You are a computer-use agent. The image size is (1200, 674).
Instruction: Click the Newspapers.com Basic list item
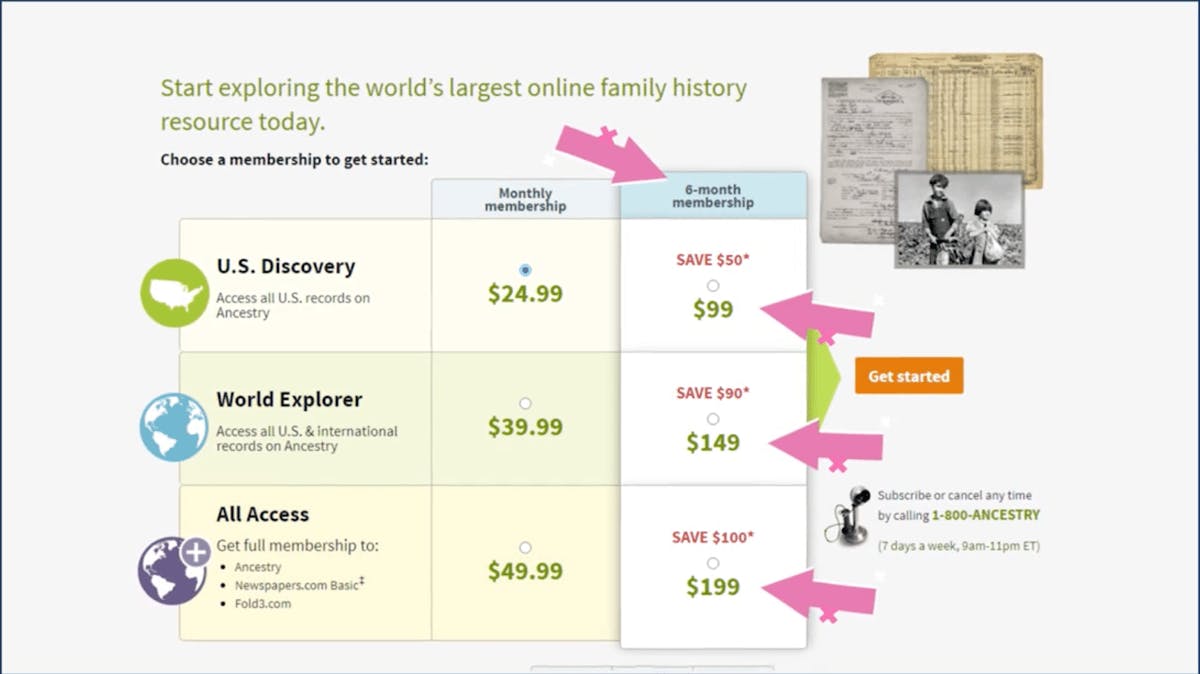(x=296, y=585)
